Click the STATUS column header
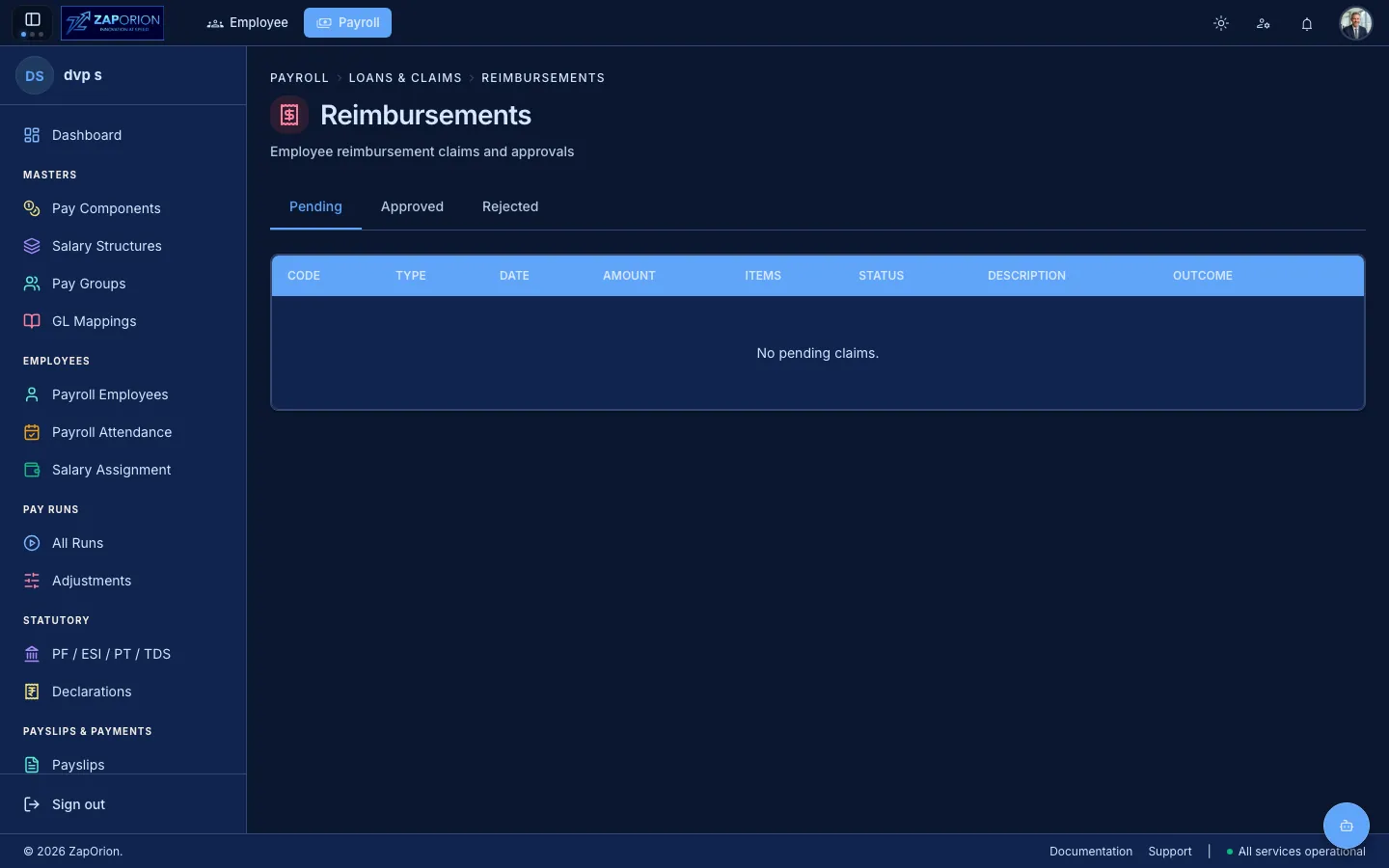 (882, 276)
